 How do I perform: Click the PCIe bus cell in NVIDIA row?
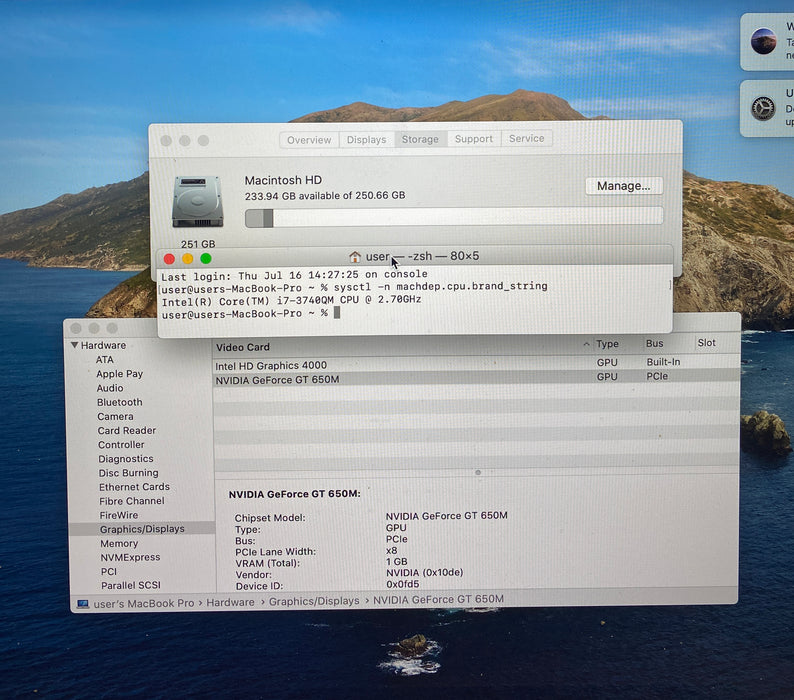pos(657,376)
